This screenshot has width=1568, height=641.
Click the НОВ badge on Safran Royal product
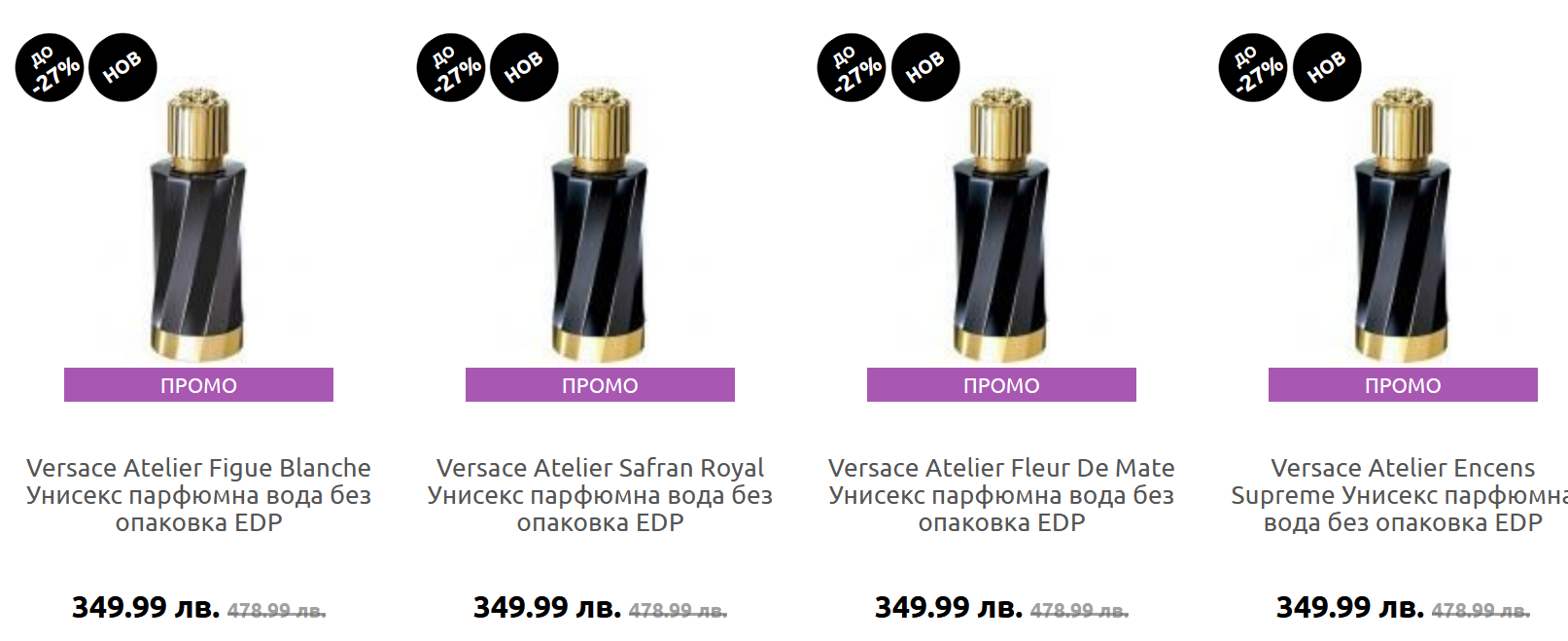click(x=524, y=67)
